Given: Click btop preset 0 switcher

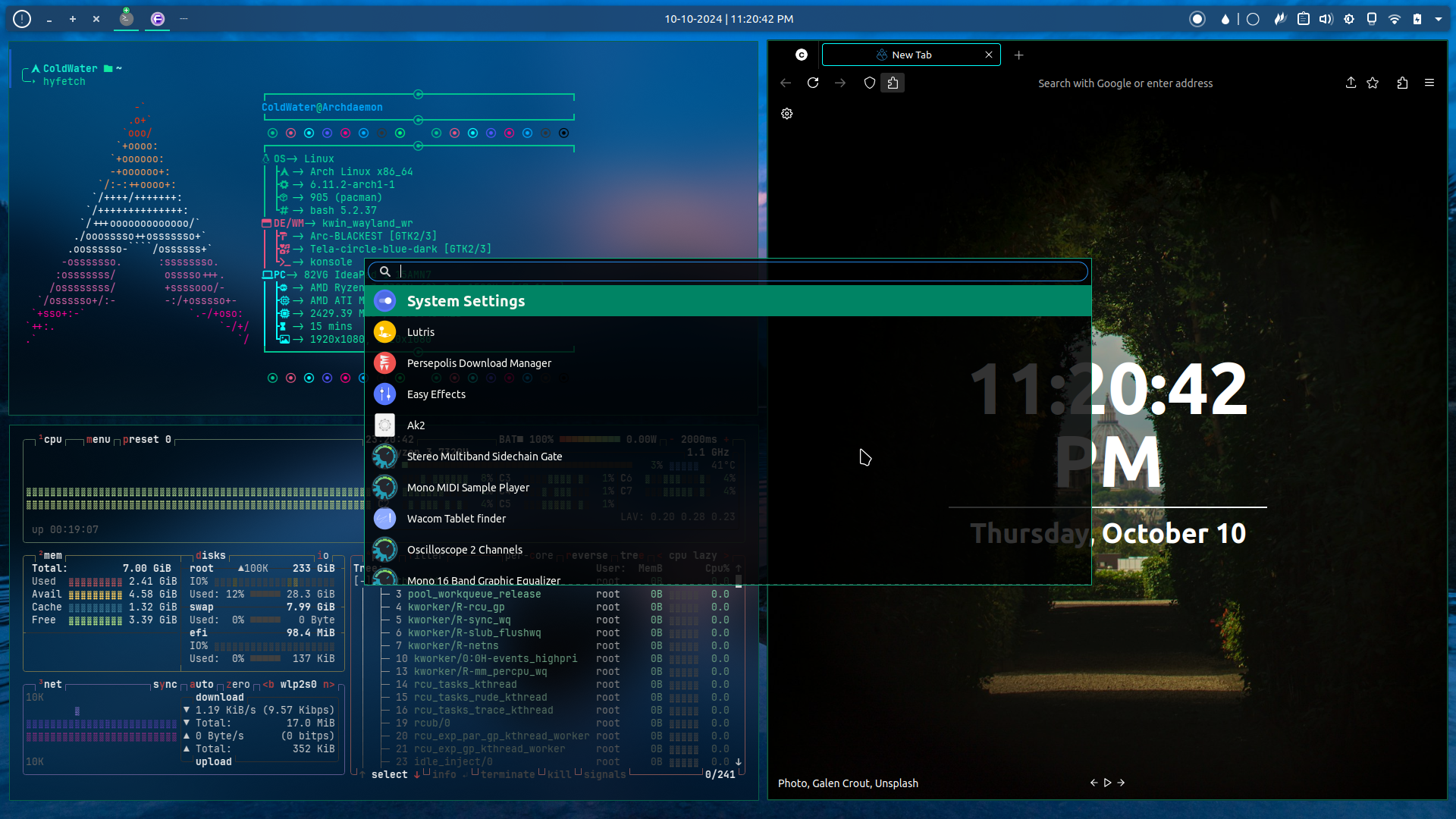Looking at the screenshot, I should coord(147,440).
